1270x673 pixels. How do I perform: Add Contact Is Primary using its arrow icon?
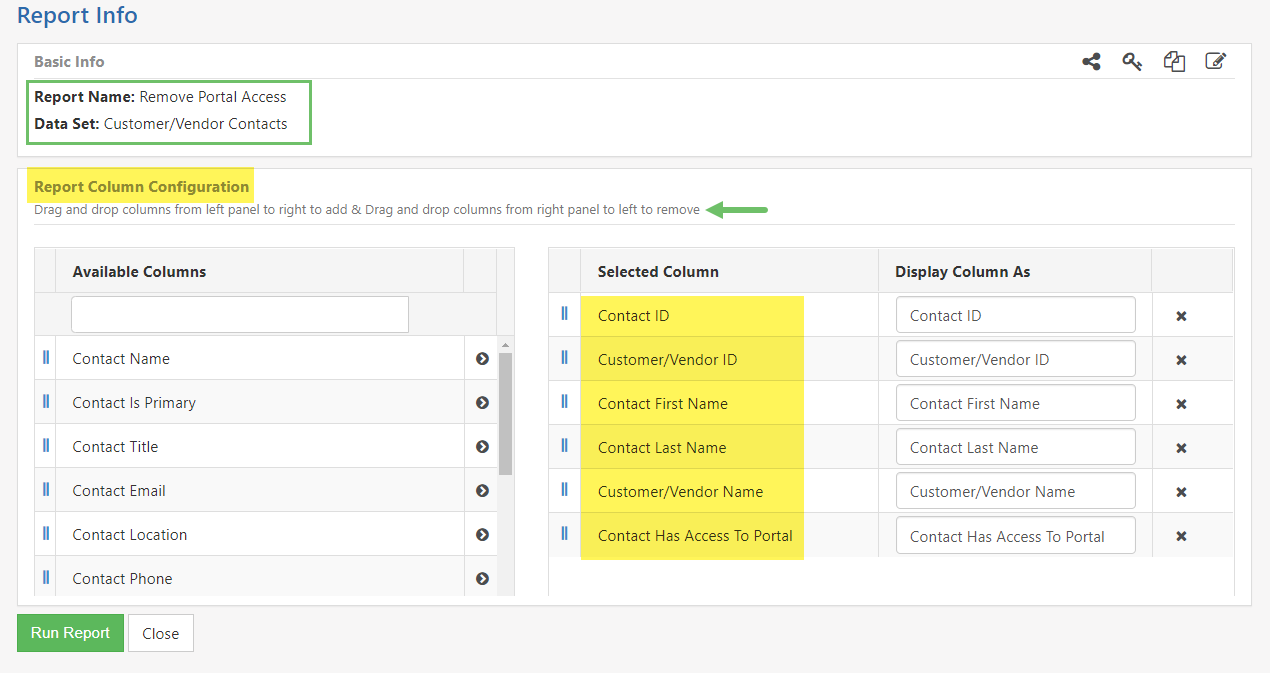point(481,401)
